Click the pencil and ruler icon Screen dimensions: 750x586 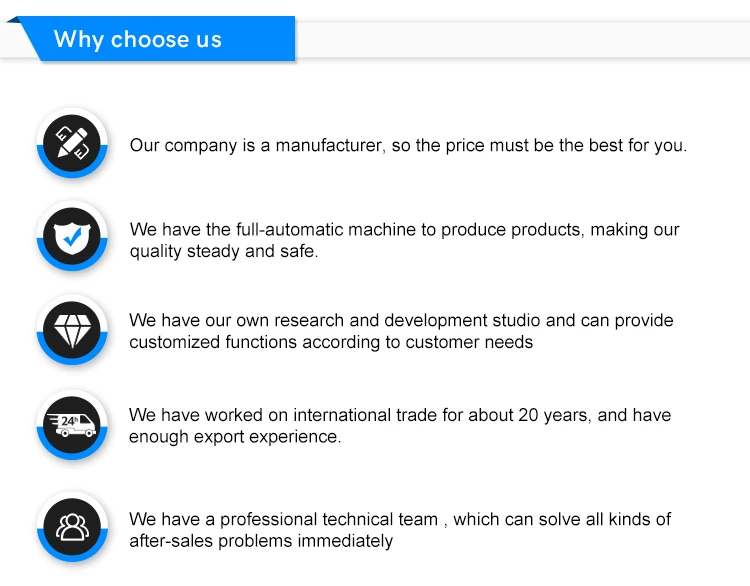[x=72, y=144]
